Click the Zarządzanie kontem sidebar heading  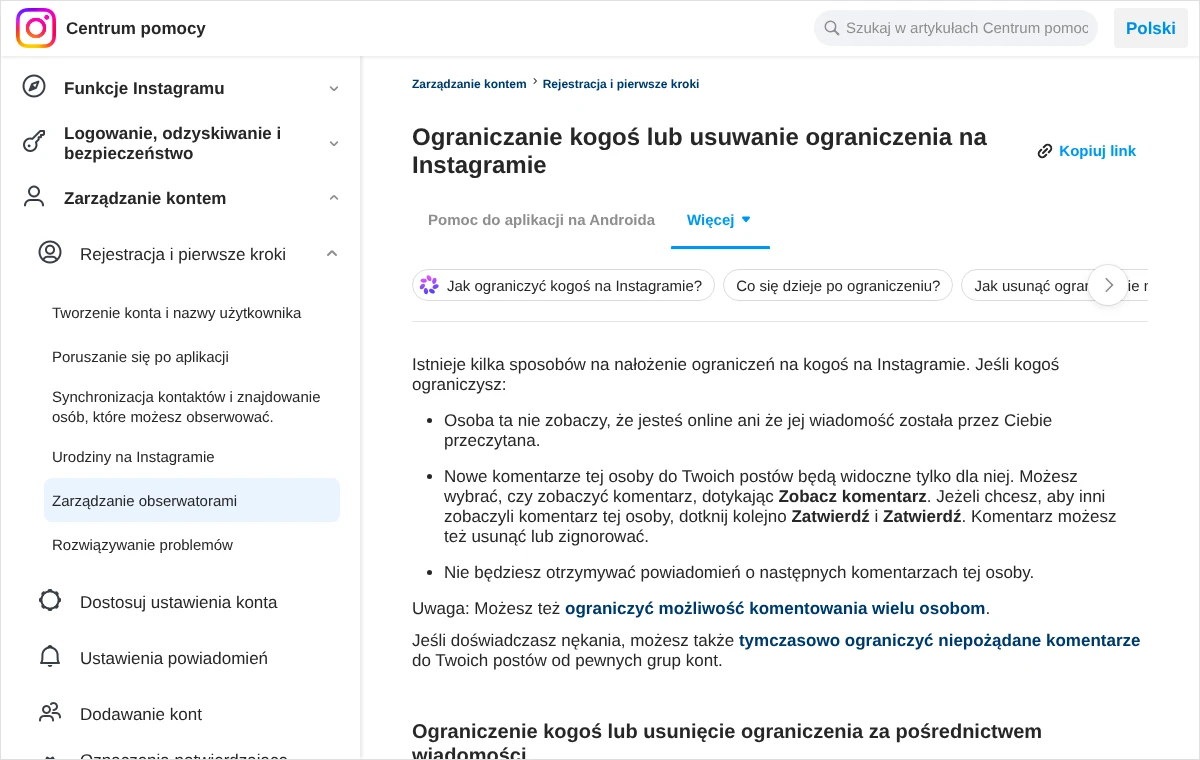145,198
